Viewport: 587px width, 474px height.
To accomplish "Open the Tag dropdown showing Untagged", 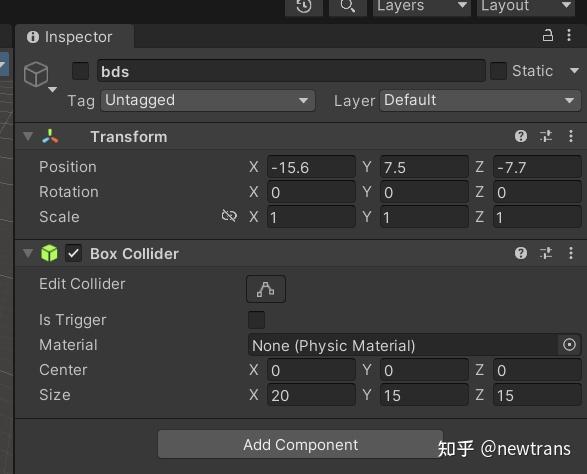I will click(x=208, y=100).
